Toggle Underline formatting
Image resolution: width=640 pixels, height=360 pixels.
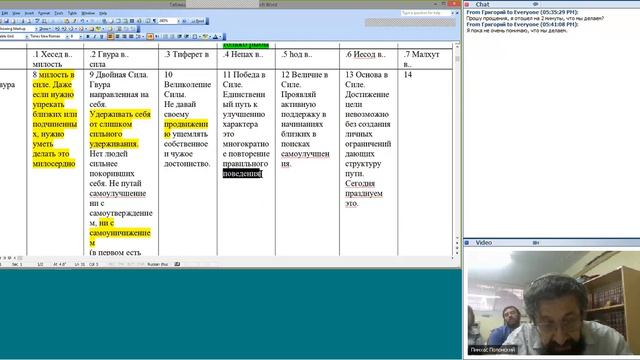(102, 36)
